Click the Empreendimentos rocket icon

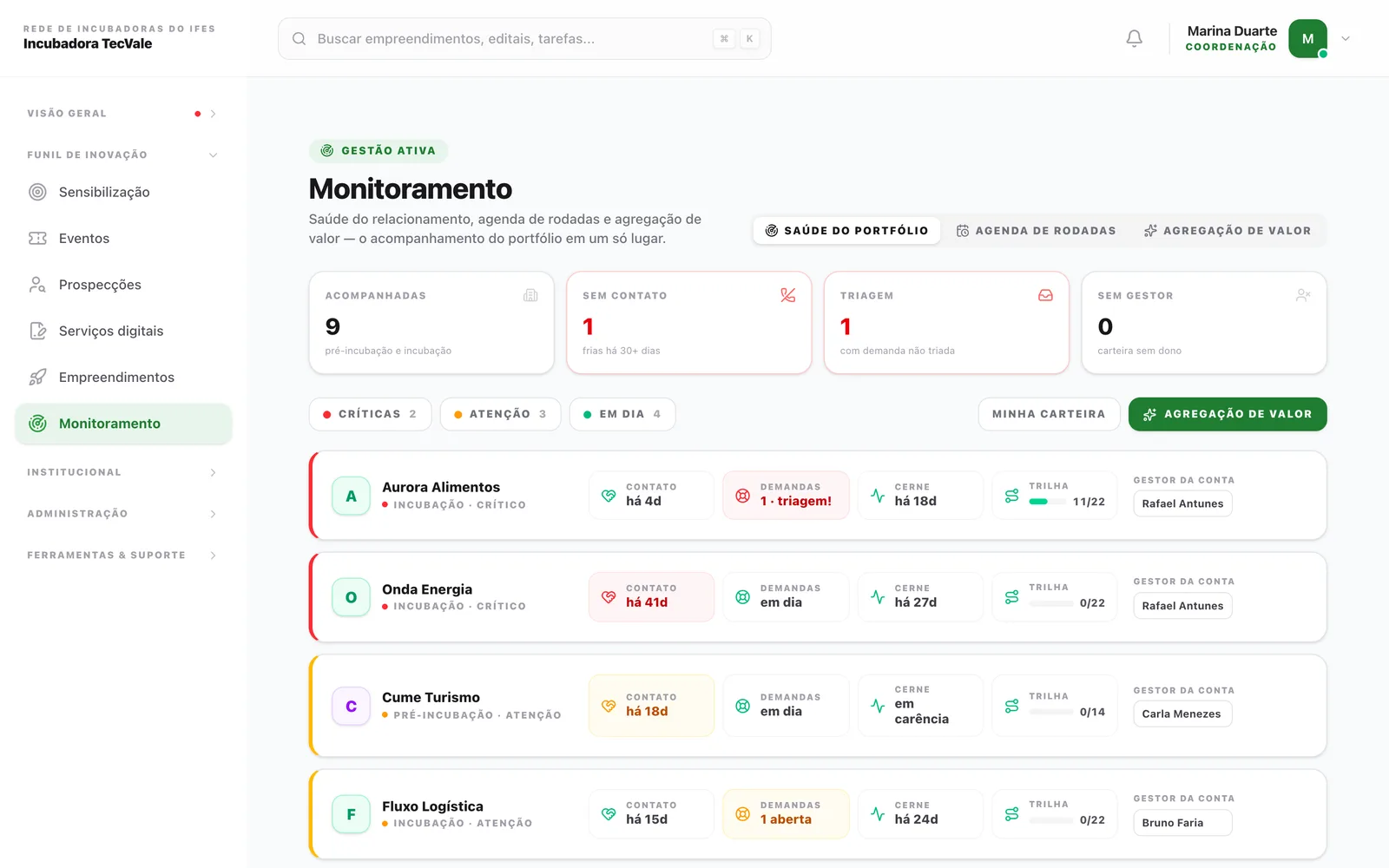click(x=37, y=377)
